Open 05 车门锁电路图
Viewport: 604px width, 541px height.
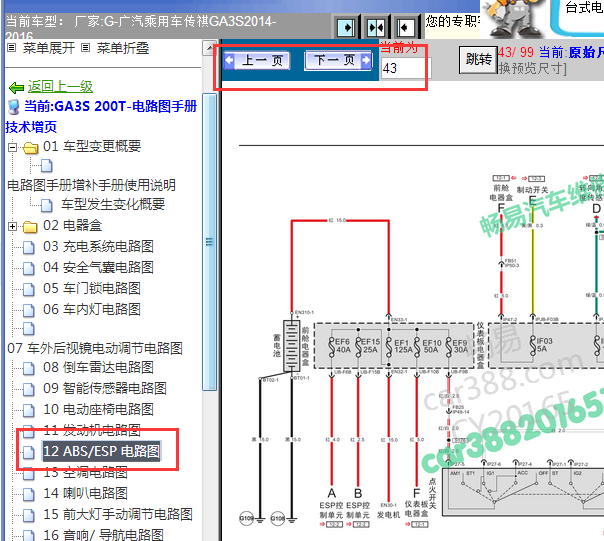coord(92,288)
